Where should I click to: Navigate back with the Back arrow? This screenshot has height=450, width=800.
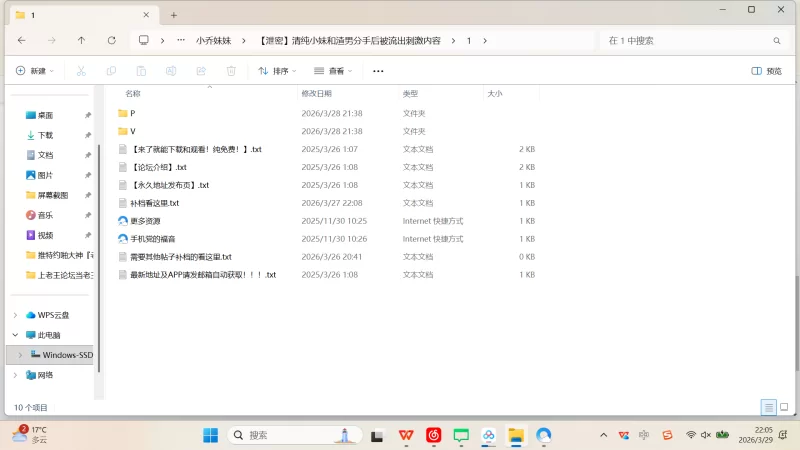point(22,40)
